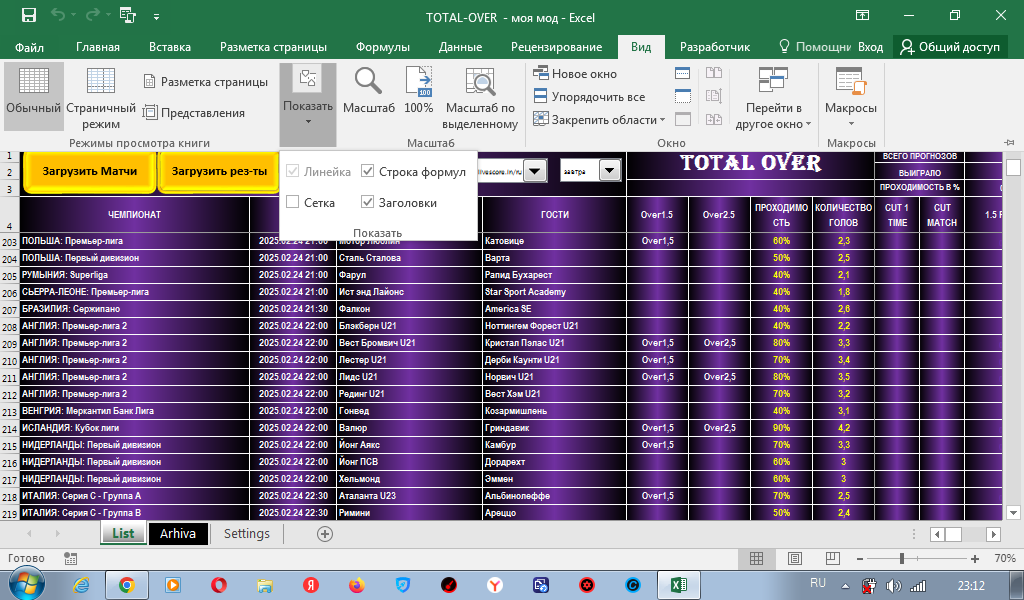Screen dimensions: 1024x600
Task: Click the Загрузить рез-ты button
Action: pos(219,172)
